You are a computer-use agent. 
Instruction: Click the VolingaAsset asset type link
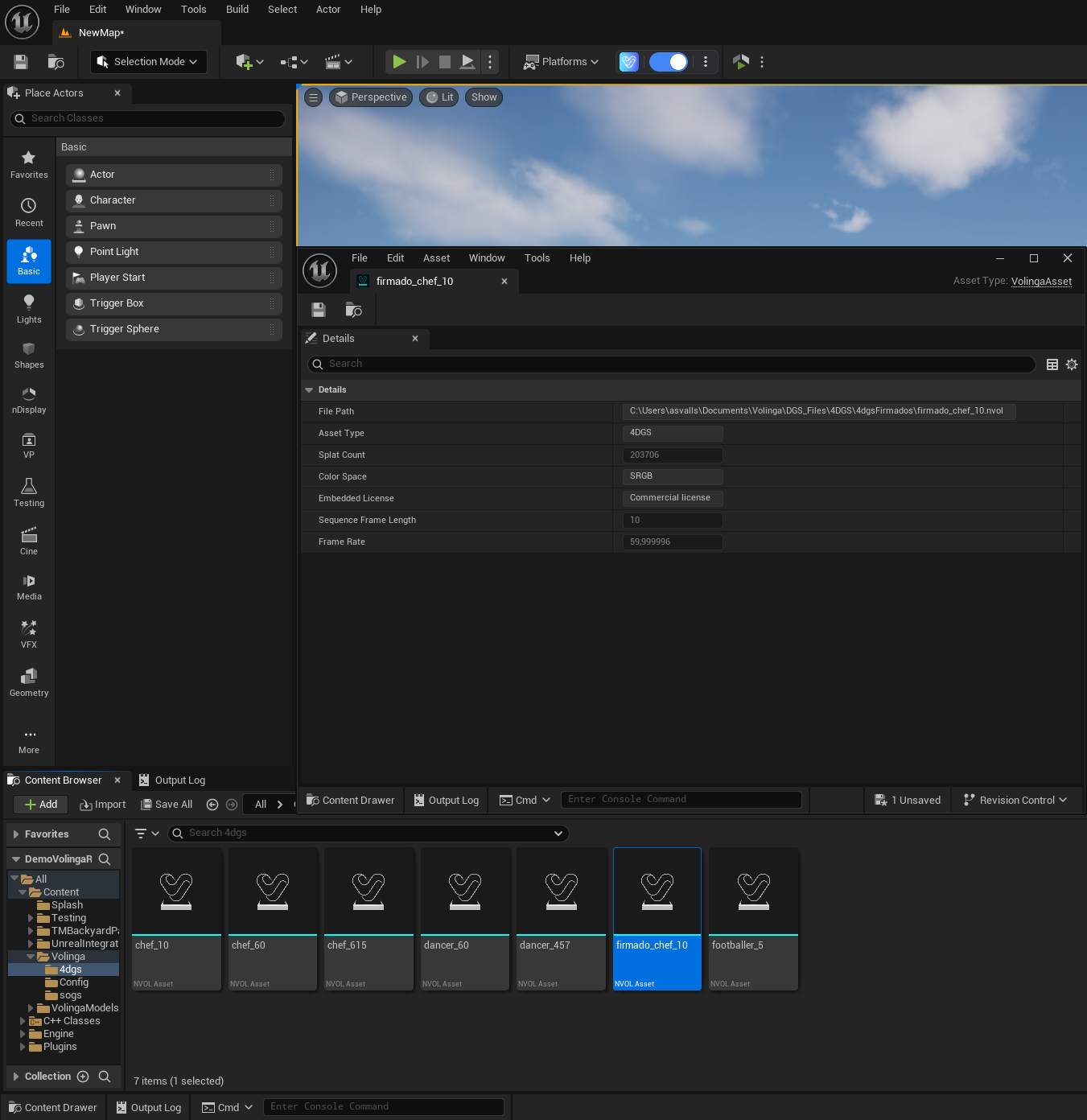click(x=1041, y=282)
